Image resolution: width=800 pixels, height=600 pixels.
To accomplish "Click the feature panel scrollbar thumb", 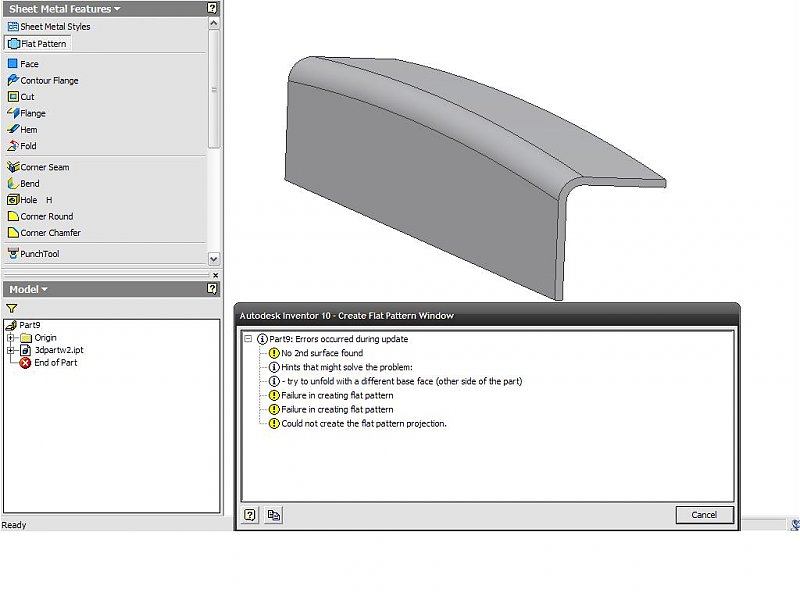I will point(214,89).
